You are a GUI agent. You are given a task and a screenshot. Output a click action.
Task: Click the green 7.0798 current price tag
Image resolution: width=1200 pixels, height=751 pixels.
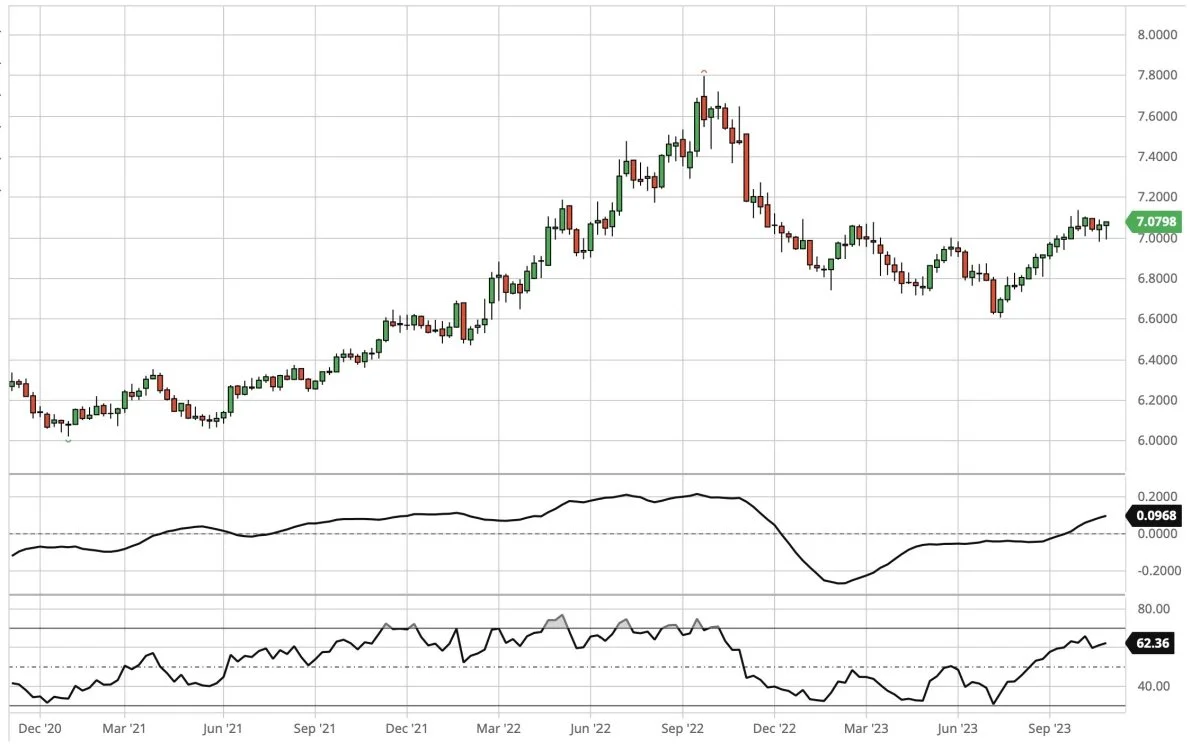click(x=1152, y=221)
